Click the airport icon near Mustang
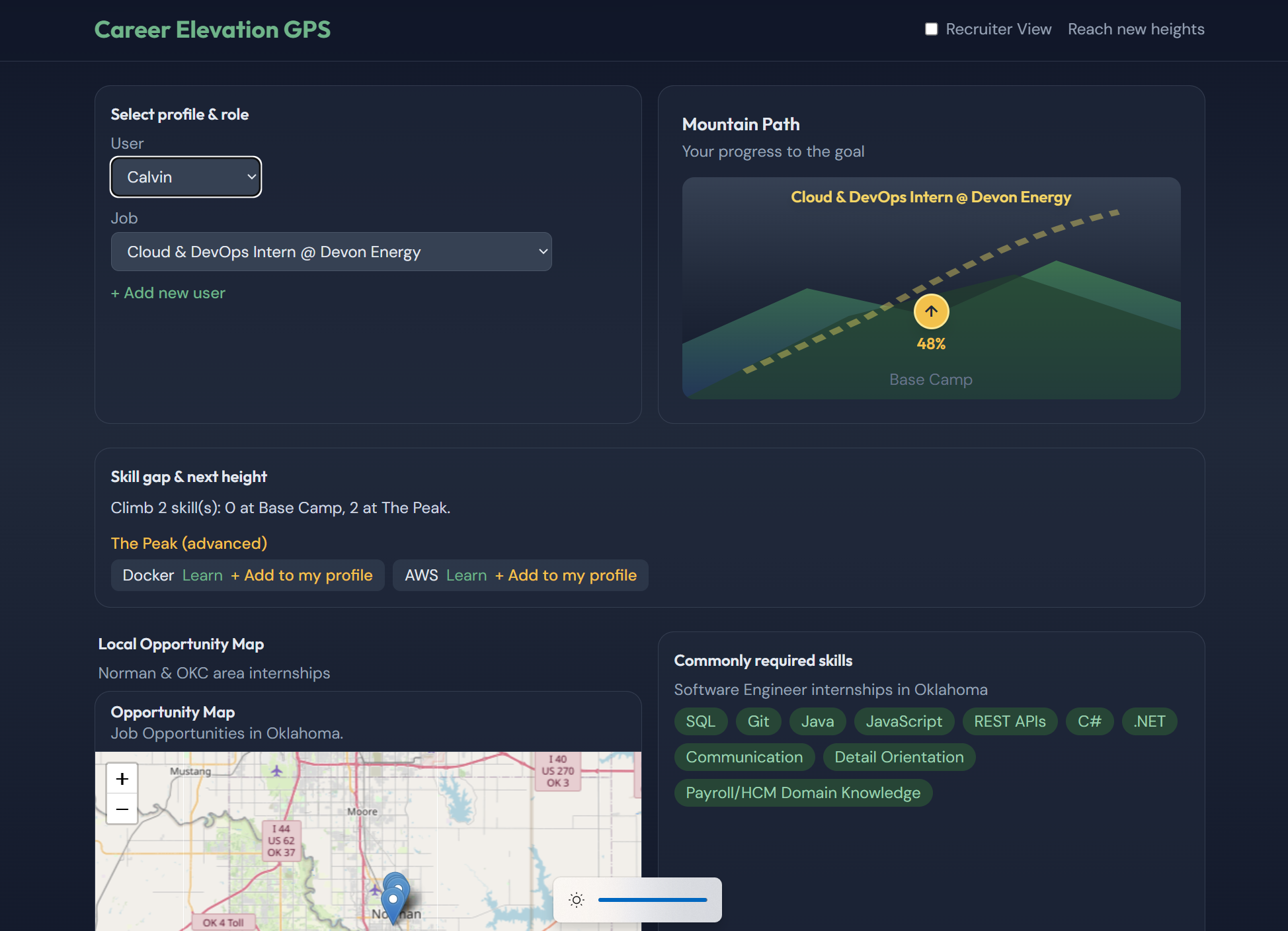The image size is (1288, 931). (x=276, y=770)
